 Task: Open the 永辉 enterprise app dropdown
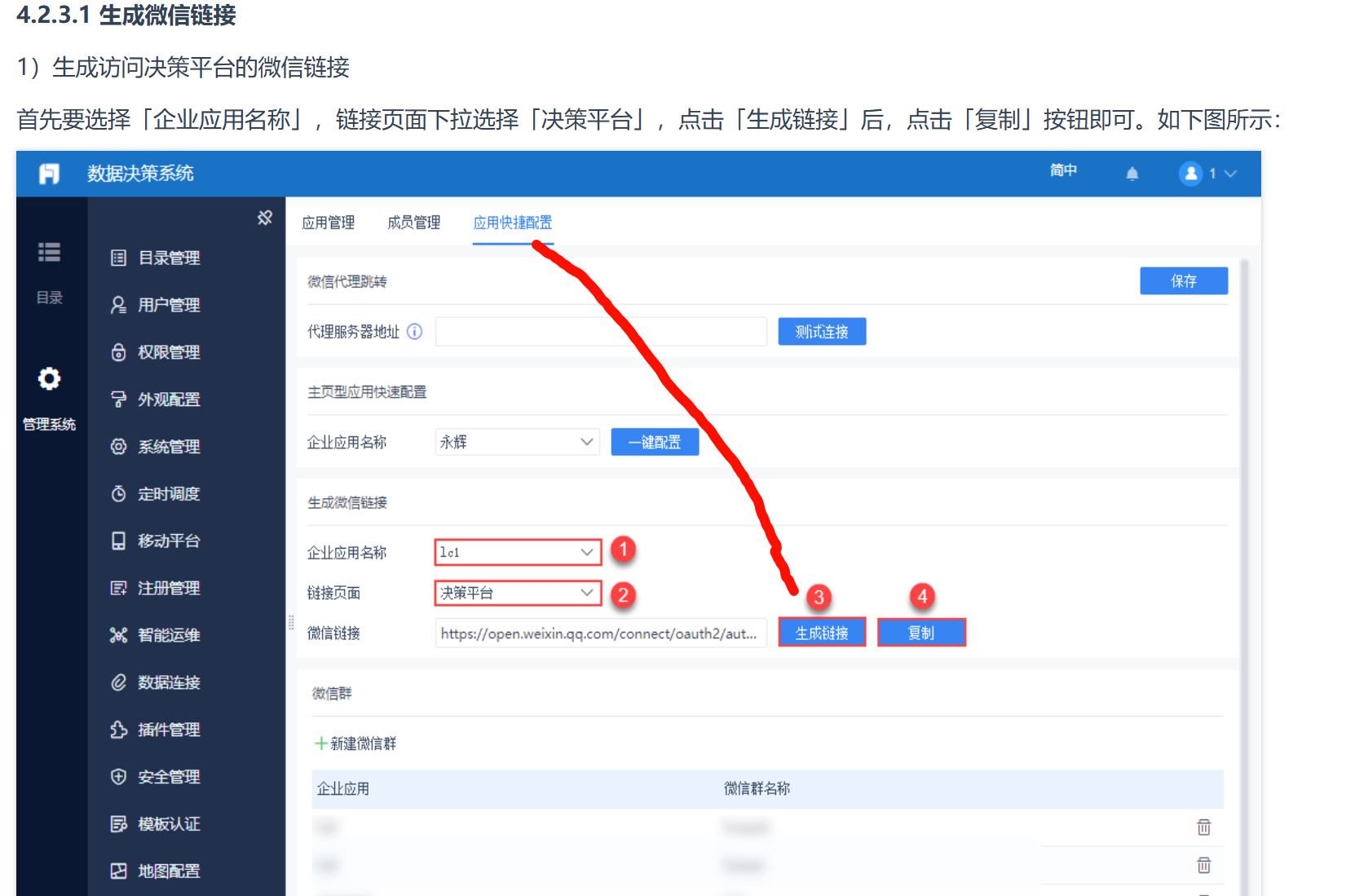[x=518, y=442]
